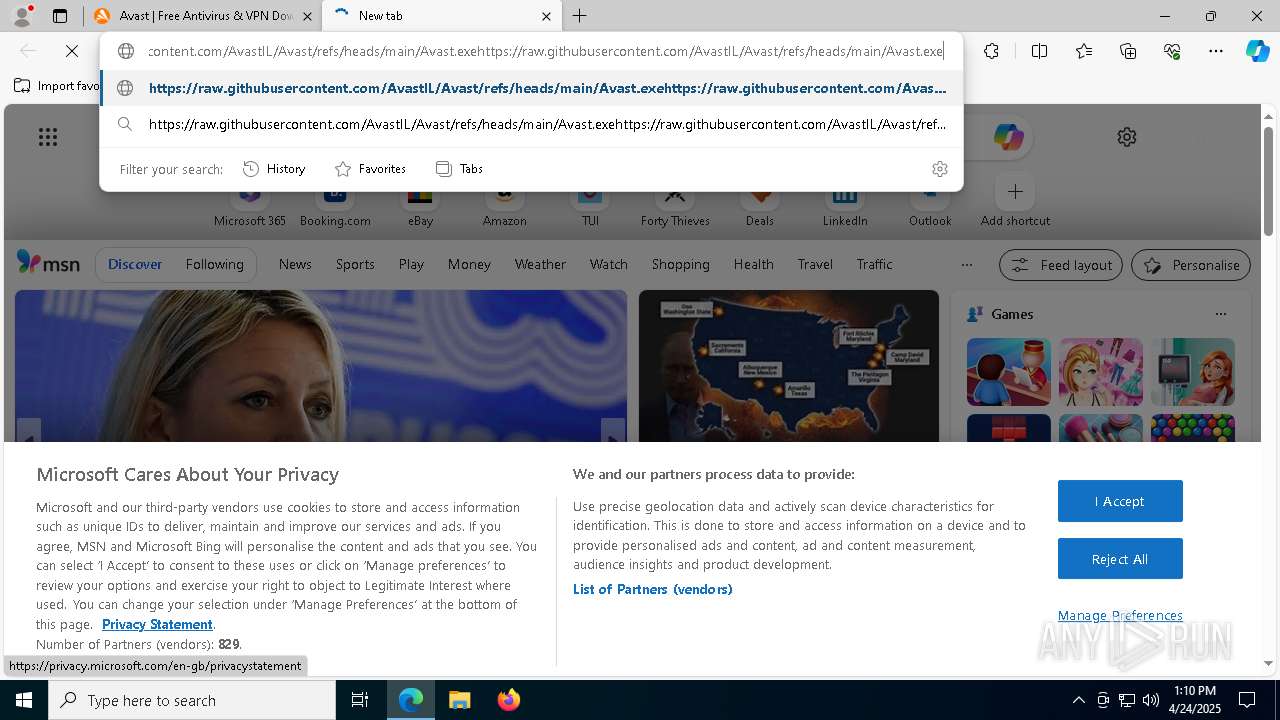This screenshot has width=1280, height=720.
Task: Stop loading the page with X button
Action: (72, 51)
